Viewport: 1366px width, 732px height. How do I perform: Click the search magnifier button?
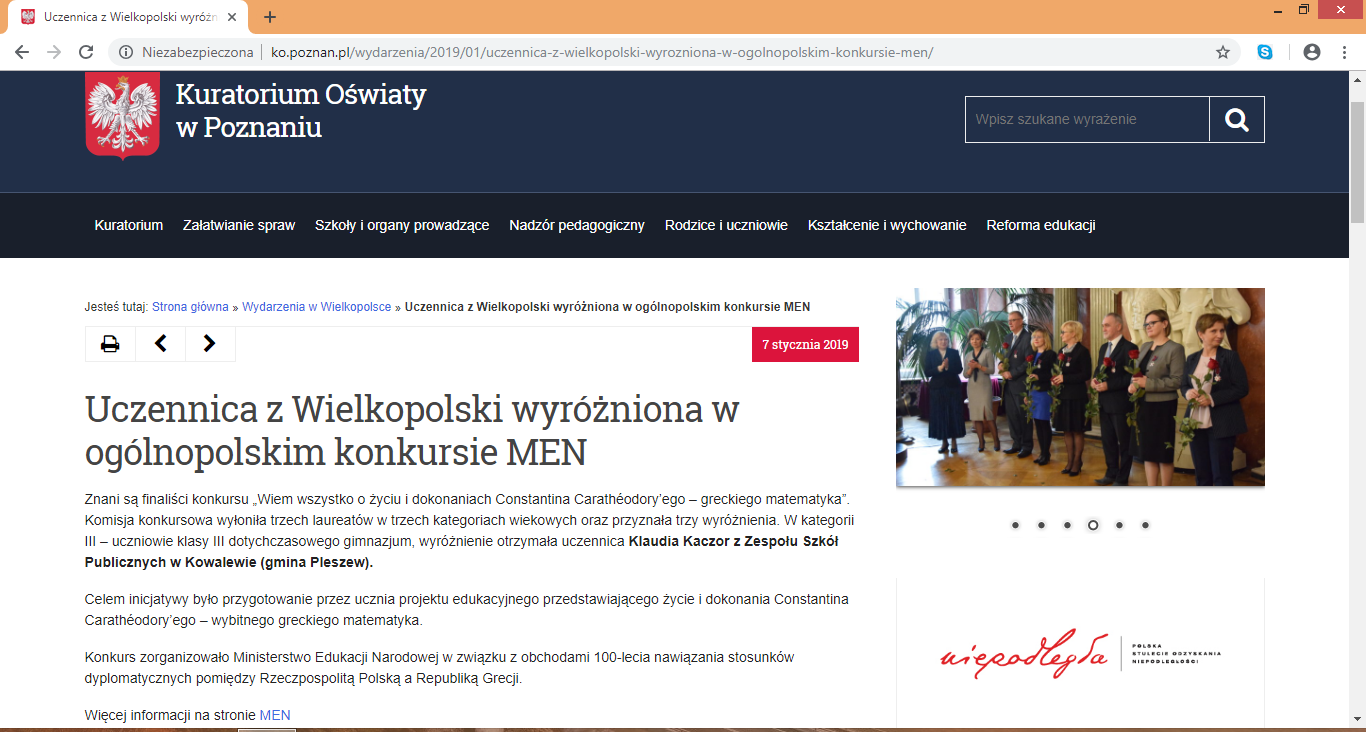tap(1237, 120)
